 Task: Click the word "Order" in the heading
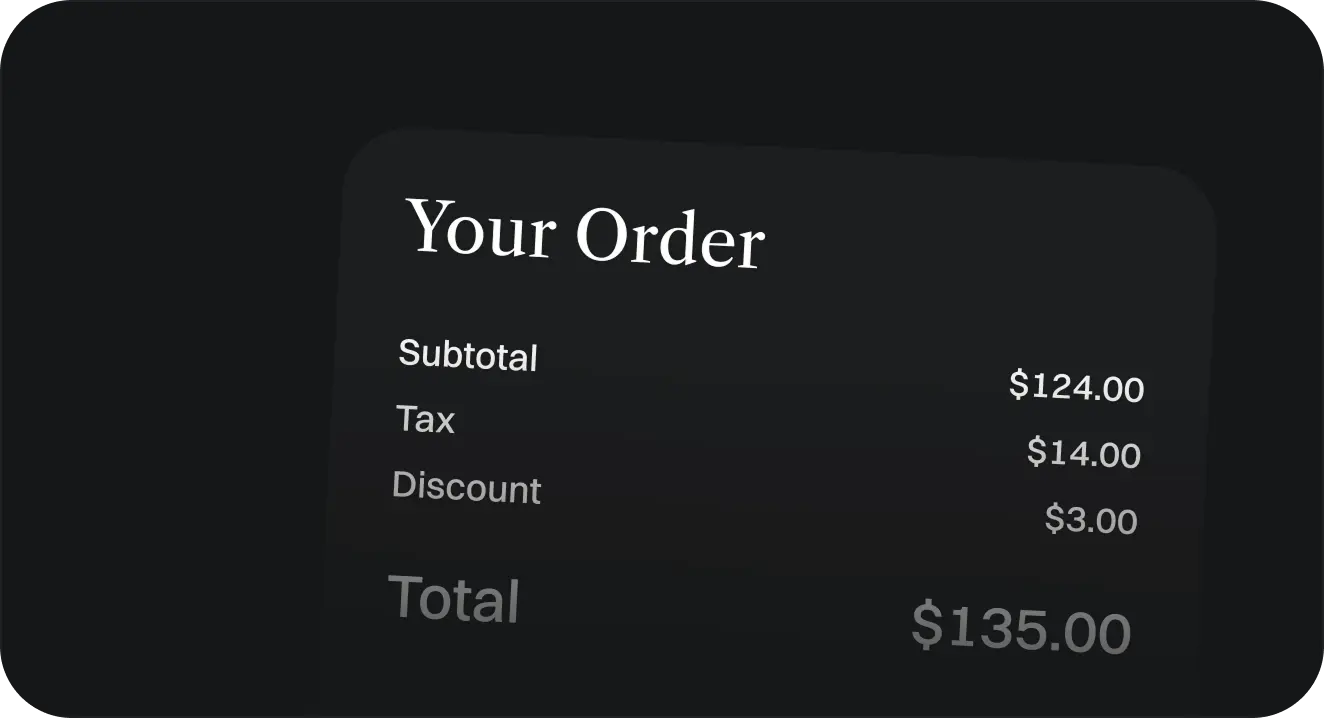(670, 240)
